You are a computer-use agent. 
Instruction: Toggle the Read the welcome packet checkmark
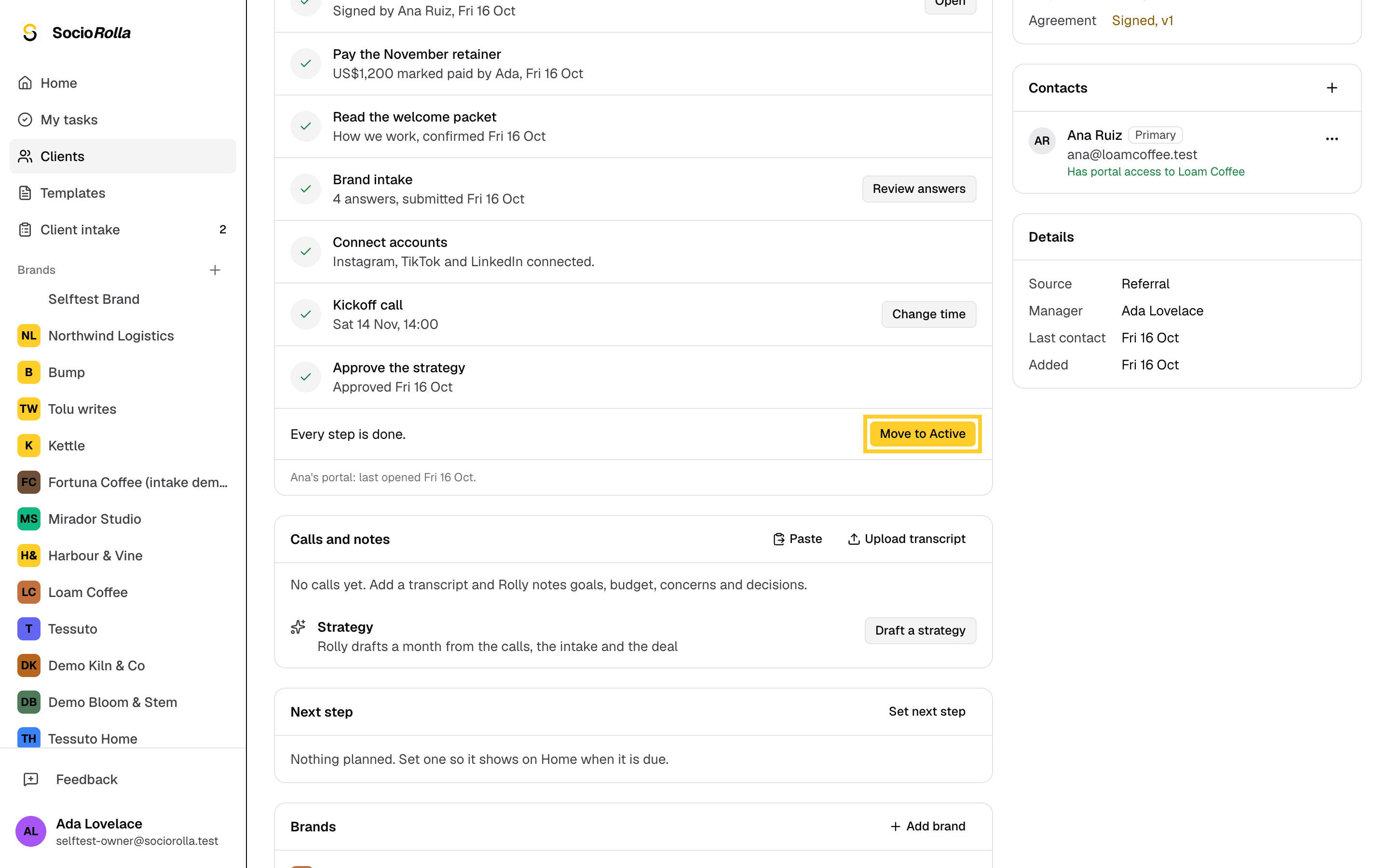pyautogui.click(x=305, y=126)
